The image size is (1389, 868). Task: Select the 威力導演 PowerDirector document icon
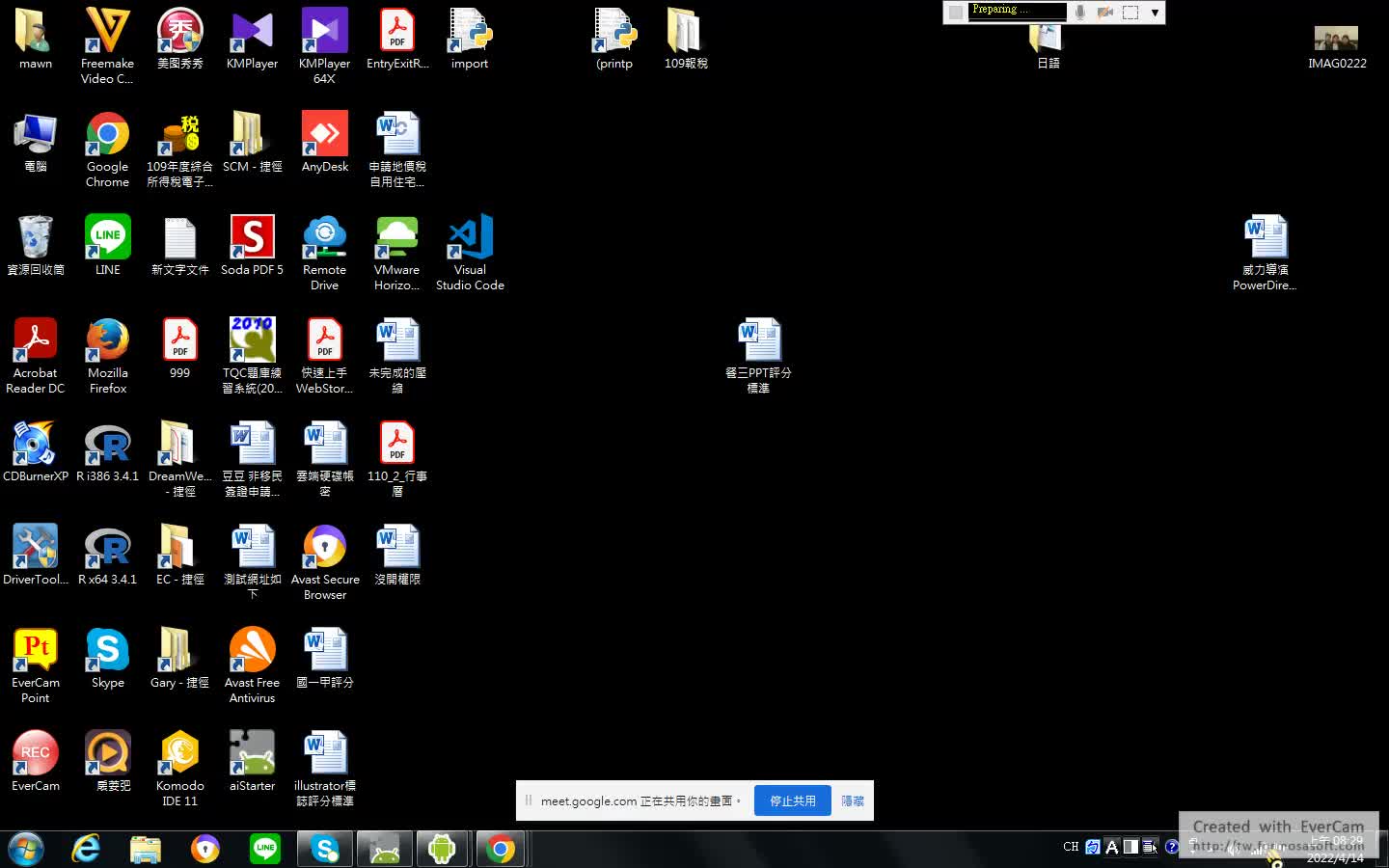[x=1265, y=252]
